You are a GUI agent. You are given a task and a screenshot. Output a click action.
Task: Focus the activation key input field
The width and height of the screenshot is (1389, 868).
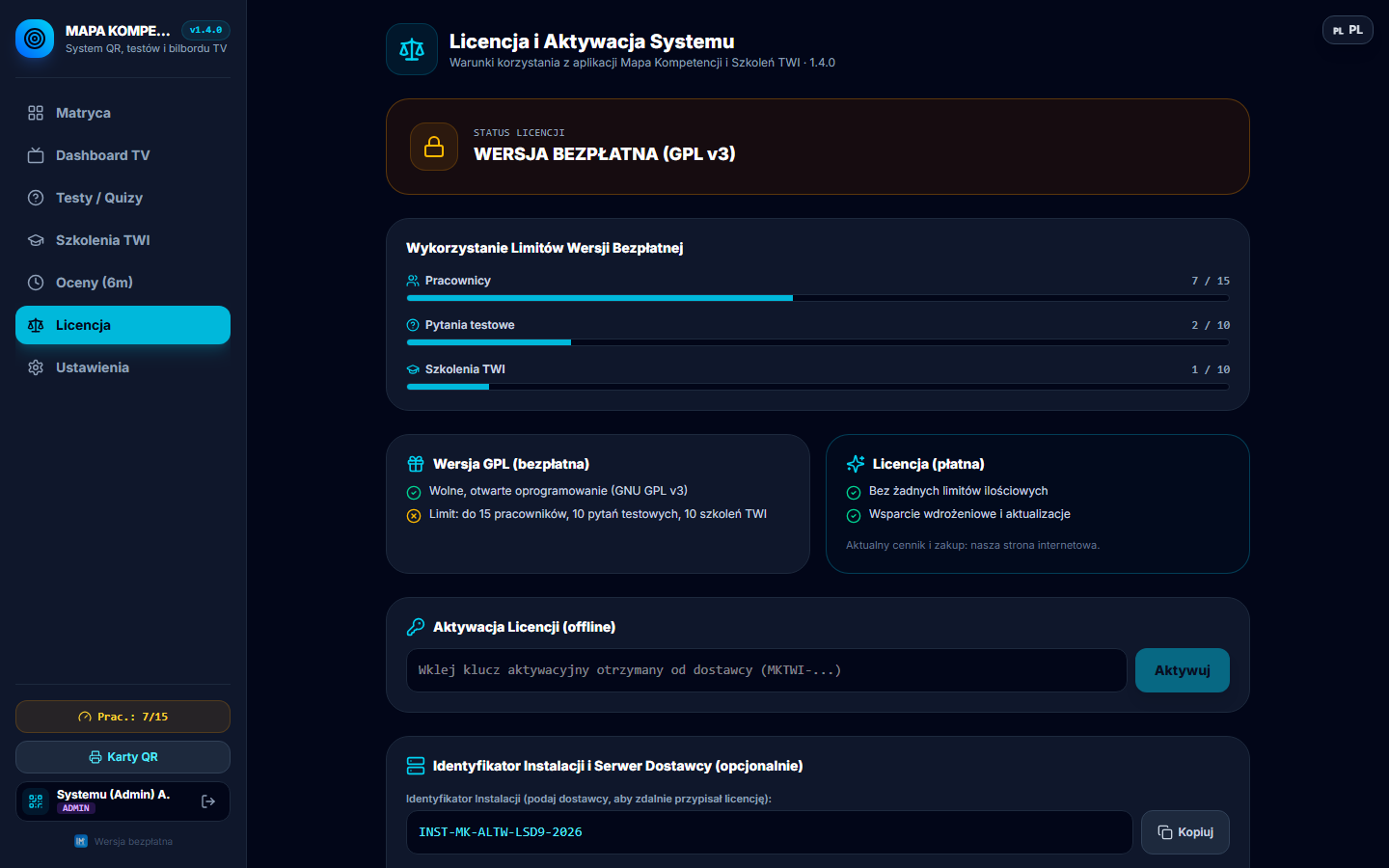[767, 670]
